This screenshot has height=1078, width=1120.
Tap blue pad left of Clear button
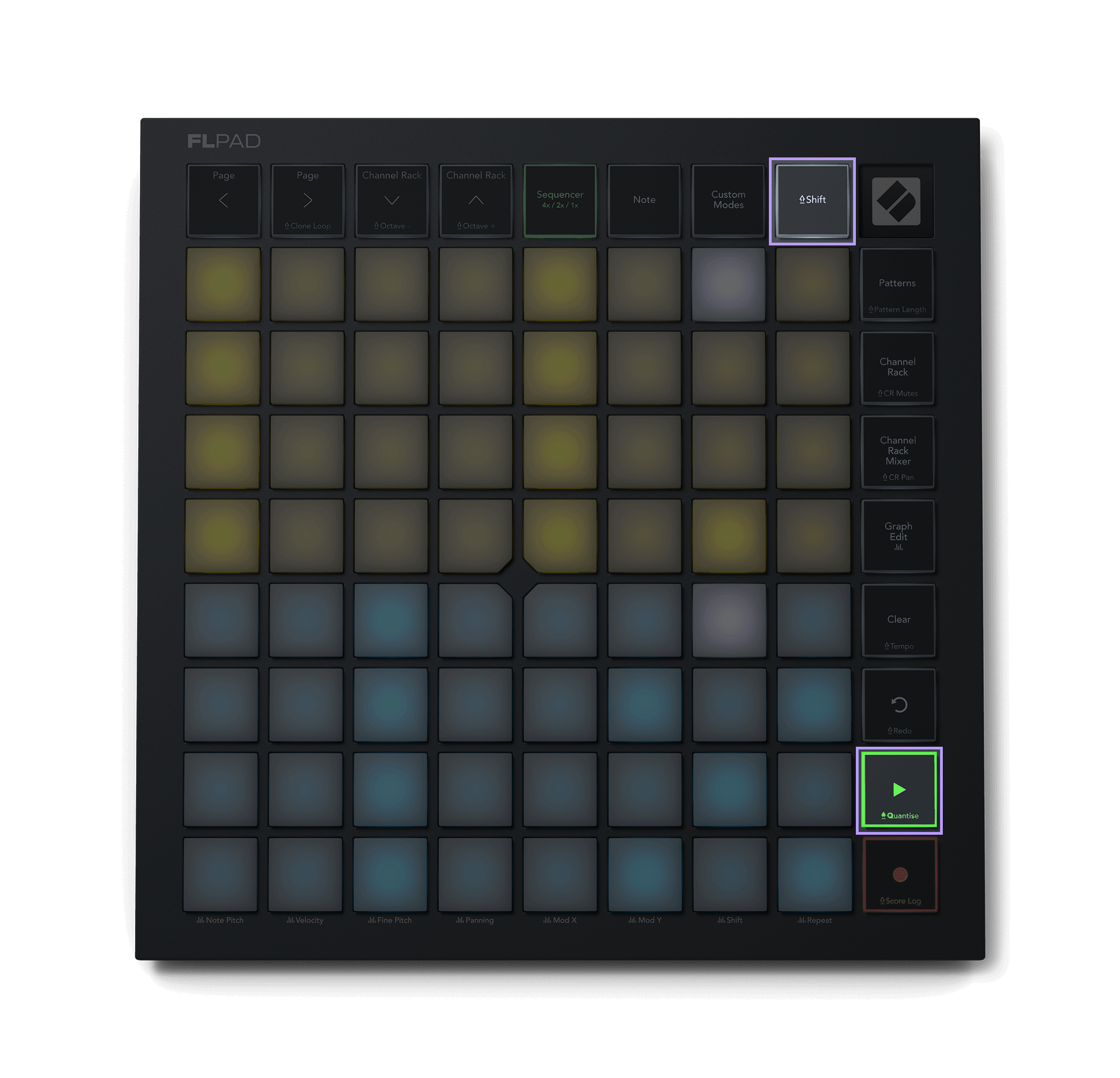(814, 620)
